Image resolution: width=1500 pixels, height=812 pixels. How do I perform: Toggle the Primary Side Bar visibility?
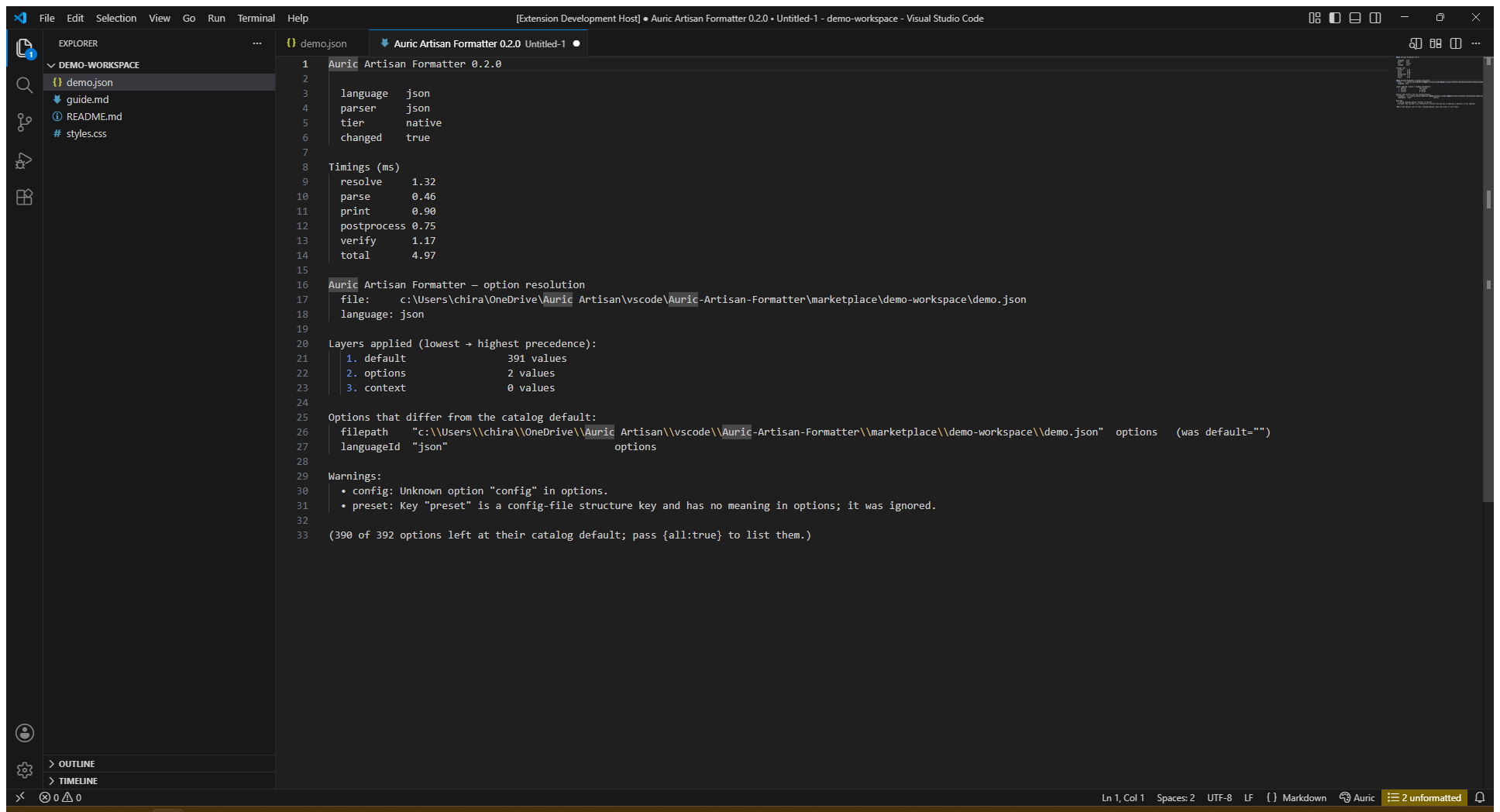1335,18
